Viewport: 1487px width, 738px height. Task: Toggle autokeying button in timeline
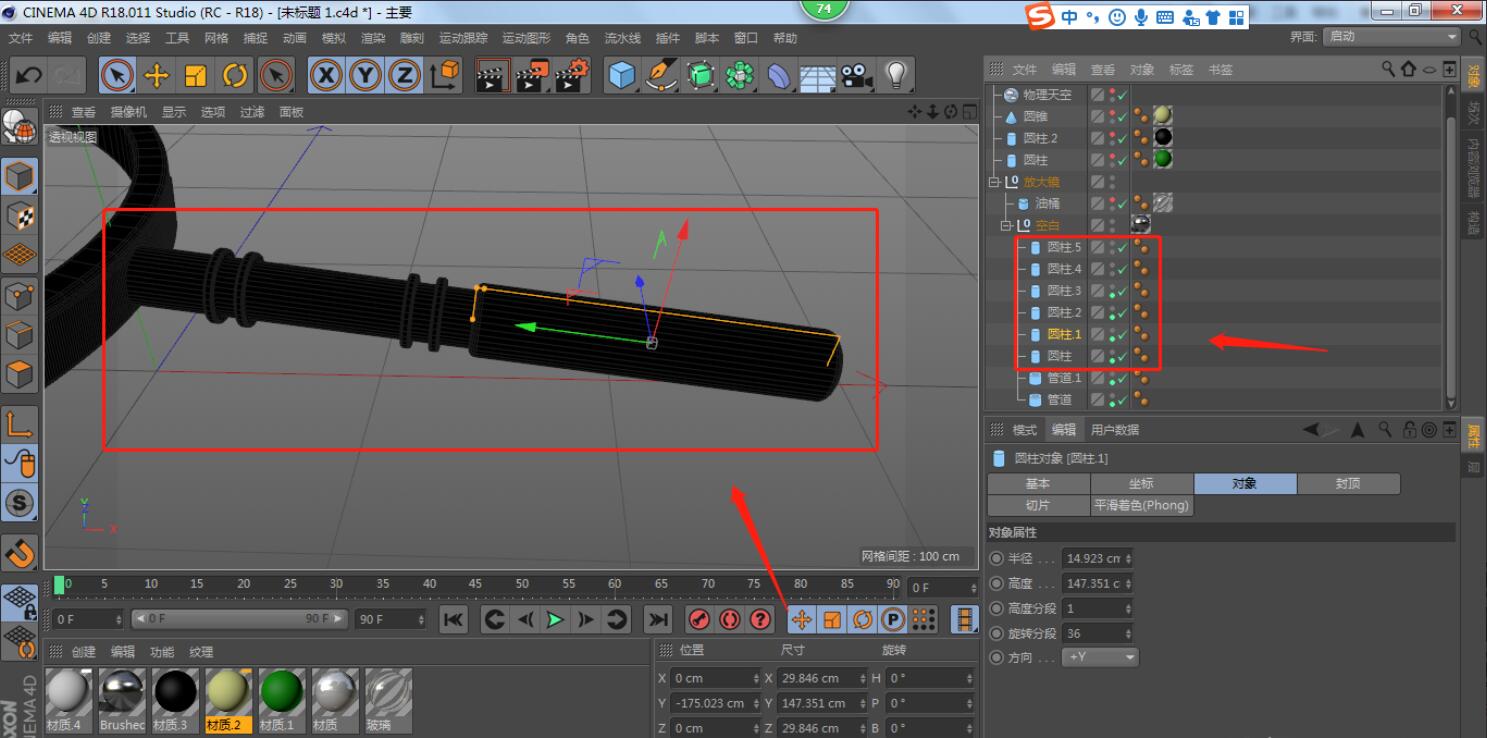coord(730,620)
